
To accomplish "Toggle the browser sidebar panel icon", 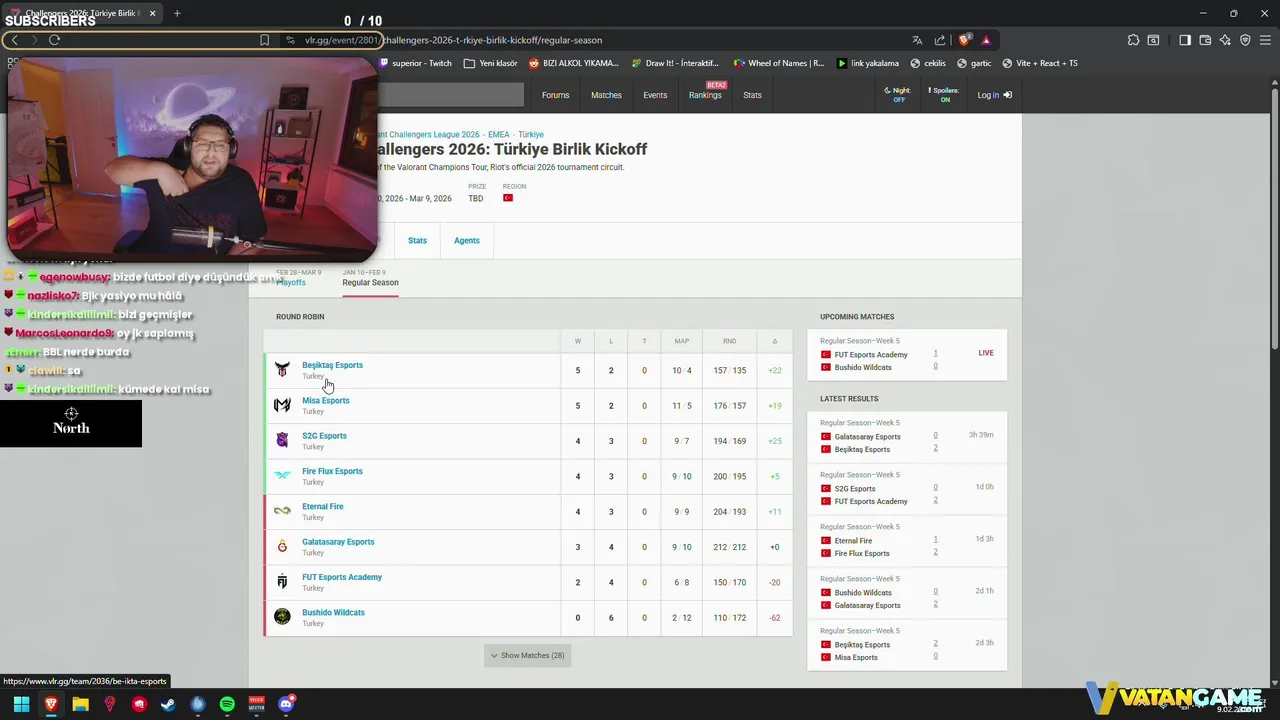I will [x=1185, y=40].
